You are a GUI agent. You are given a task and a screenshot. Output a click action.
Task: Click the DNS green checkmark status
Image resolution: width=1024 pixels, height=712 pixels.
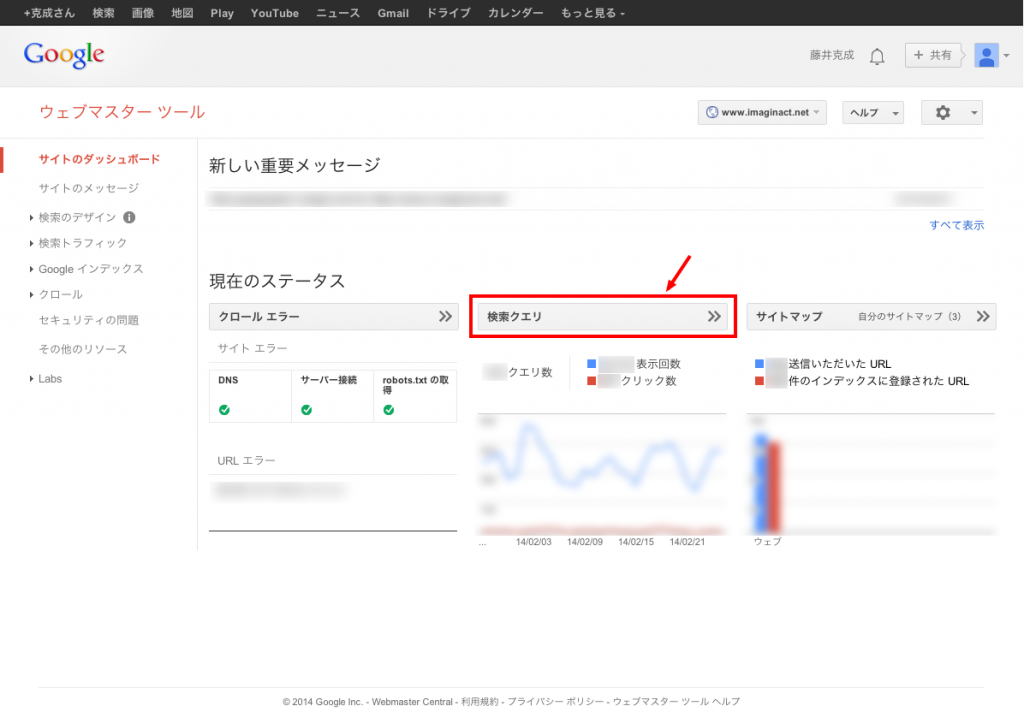(x=224, y=410)
